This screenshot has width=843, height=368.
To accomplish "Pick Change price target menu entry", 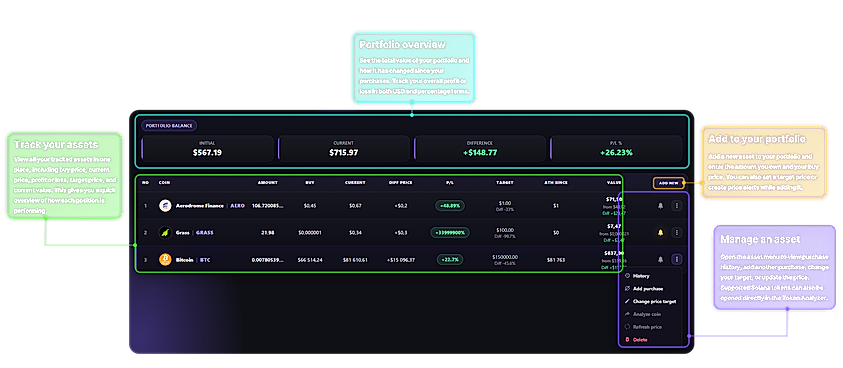I will 652,302.
